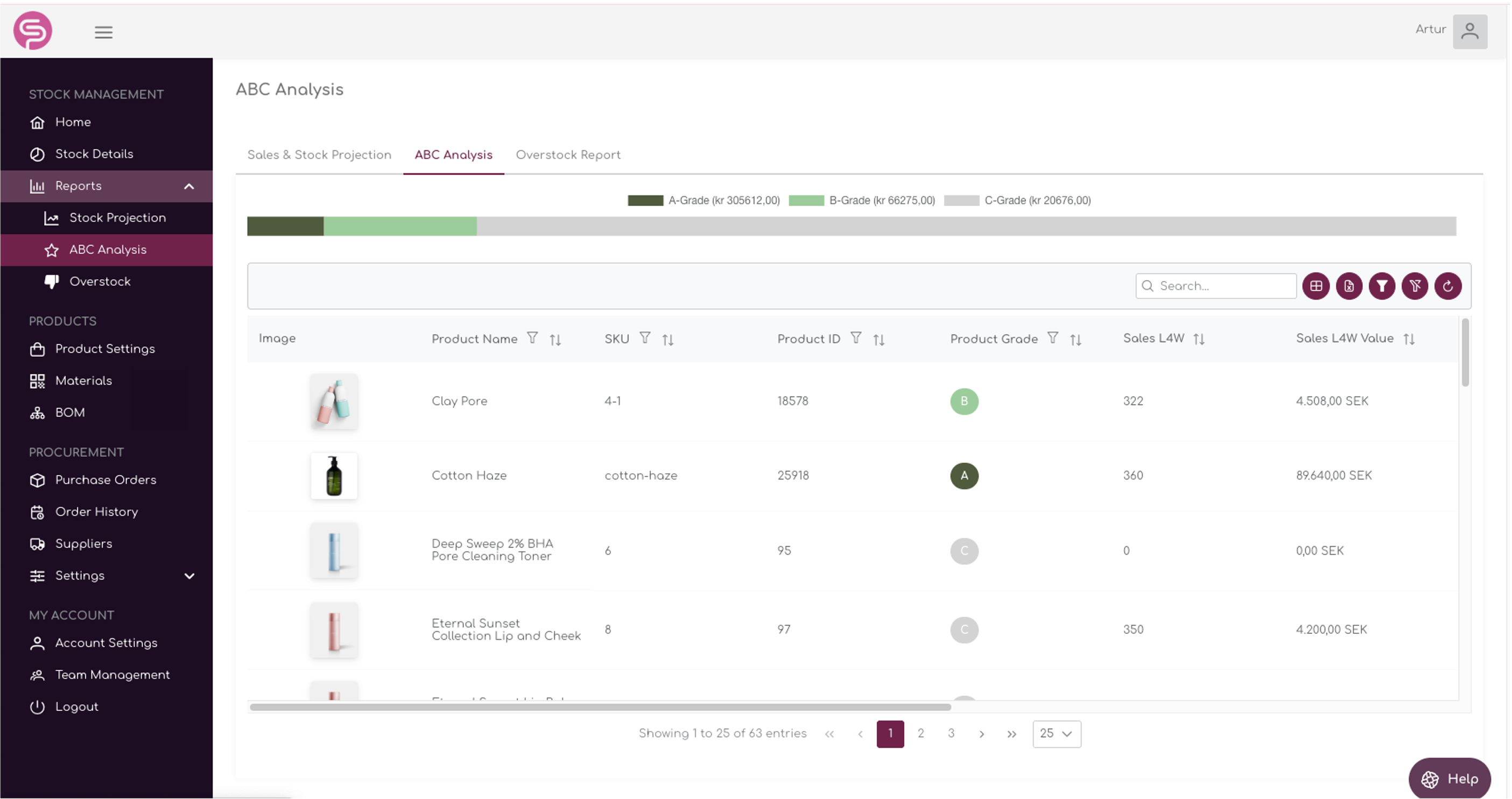Collapse the Reports section

click(x=189, y=186)
